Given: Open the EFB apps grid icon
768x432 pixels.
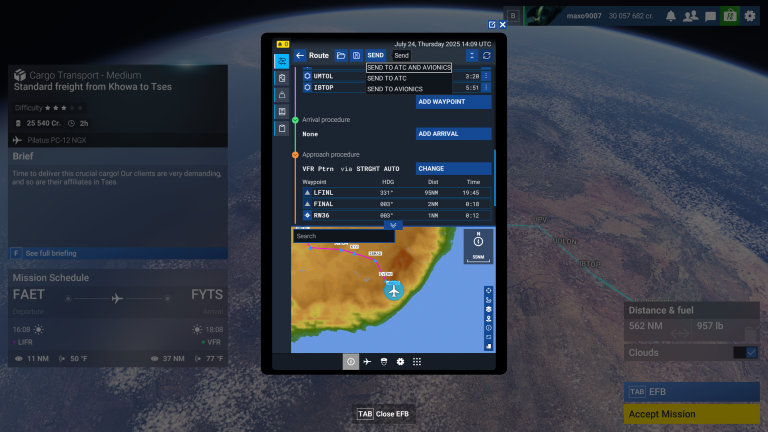Looking at the screenshot, I should (417, 361).
